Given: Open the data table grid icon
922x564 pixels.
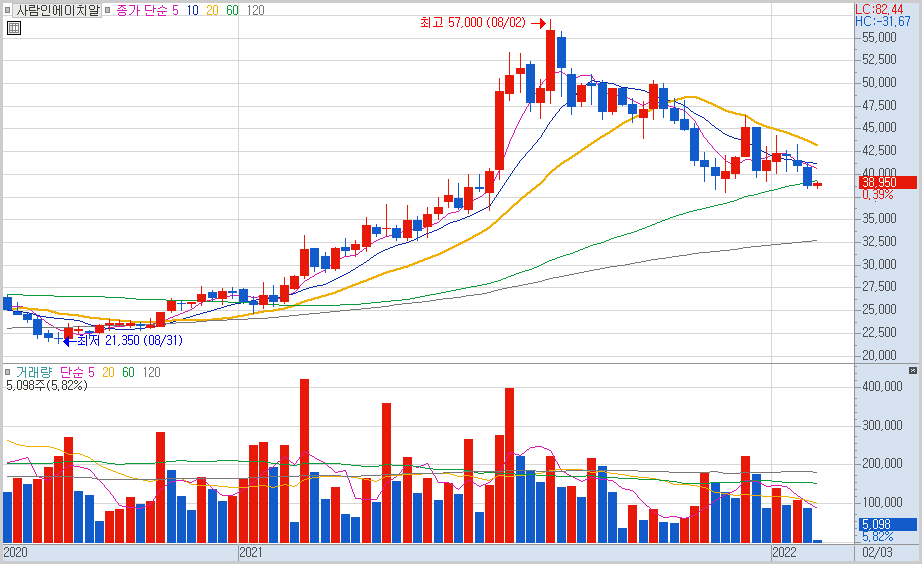Looking at the screenshot, I should point(14,28).
